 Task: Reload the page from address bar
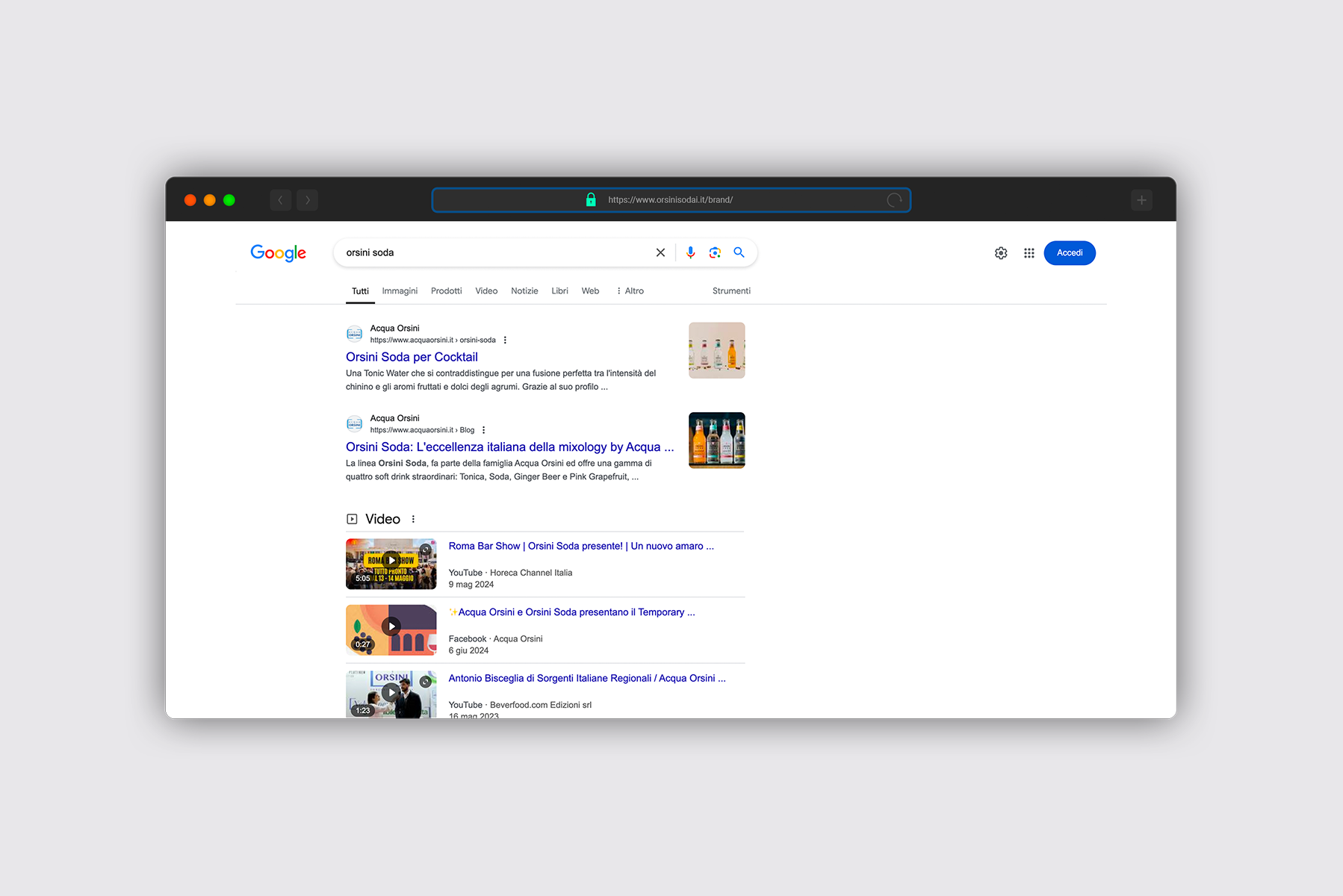(x=894, y=200)
